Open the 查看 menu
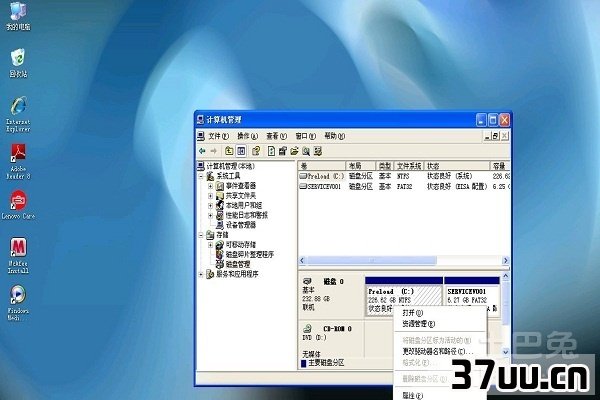Image resolution: width=600 pixels, height=400 pixels. click(x=277, y=136)
